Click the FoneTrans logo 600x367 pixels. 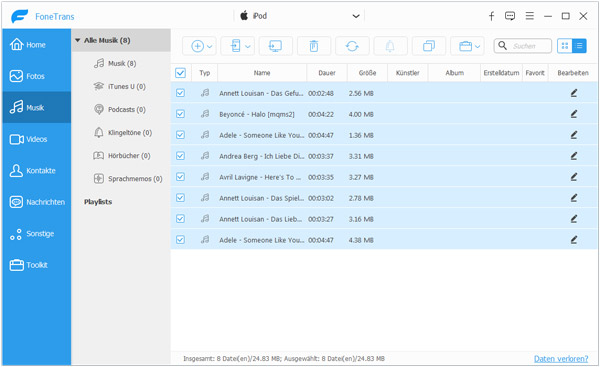point(19,16)
